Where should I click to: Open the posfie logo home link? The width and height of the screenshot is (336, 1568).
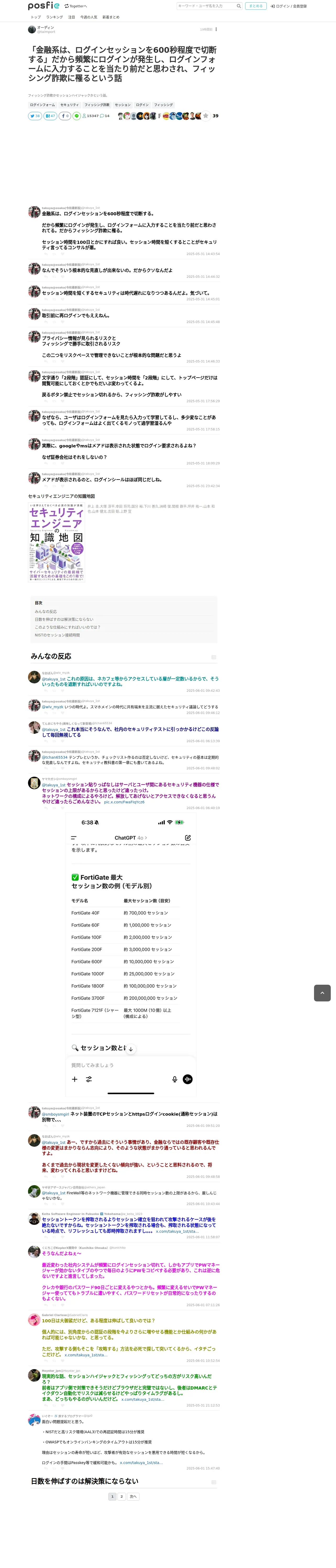(x=44, y=5)
